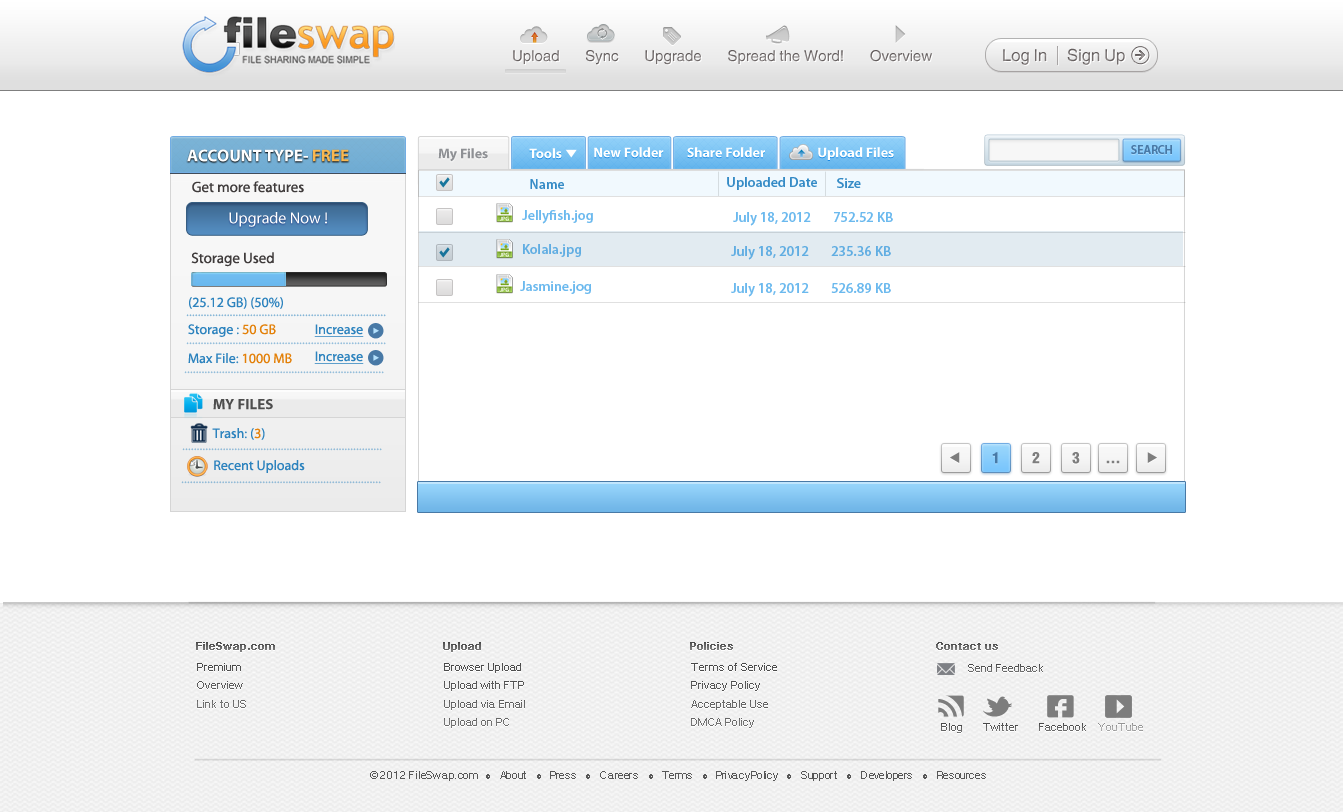Click the Recent Uploads clock icon

(197, 466)
